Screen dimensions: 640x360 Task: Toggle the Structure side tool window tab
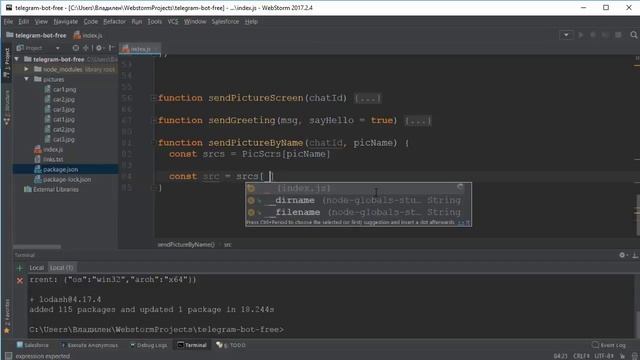point(7,107)
